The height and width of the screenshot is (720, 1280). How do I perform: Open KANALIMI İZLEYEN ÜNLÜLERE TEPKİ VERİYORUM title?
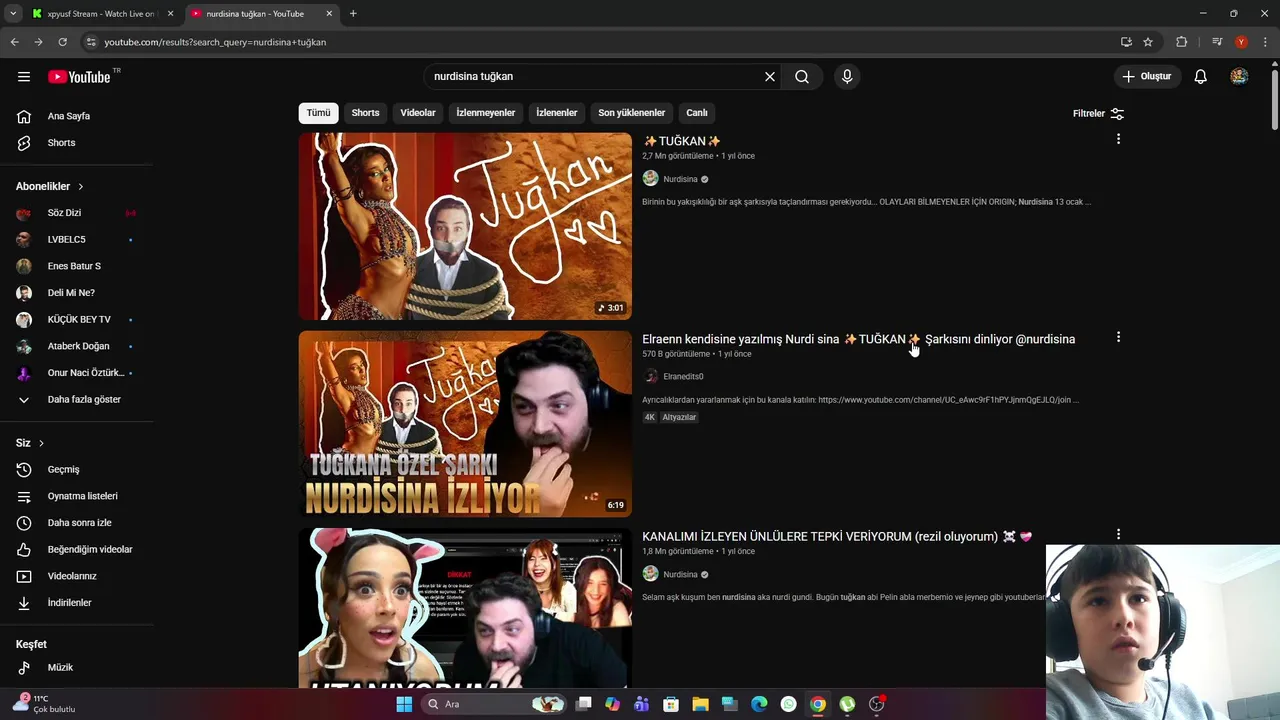[837, 537]
